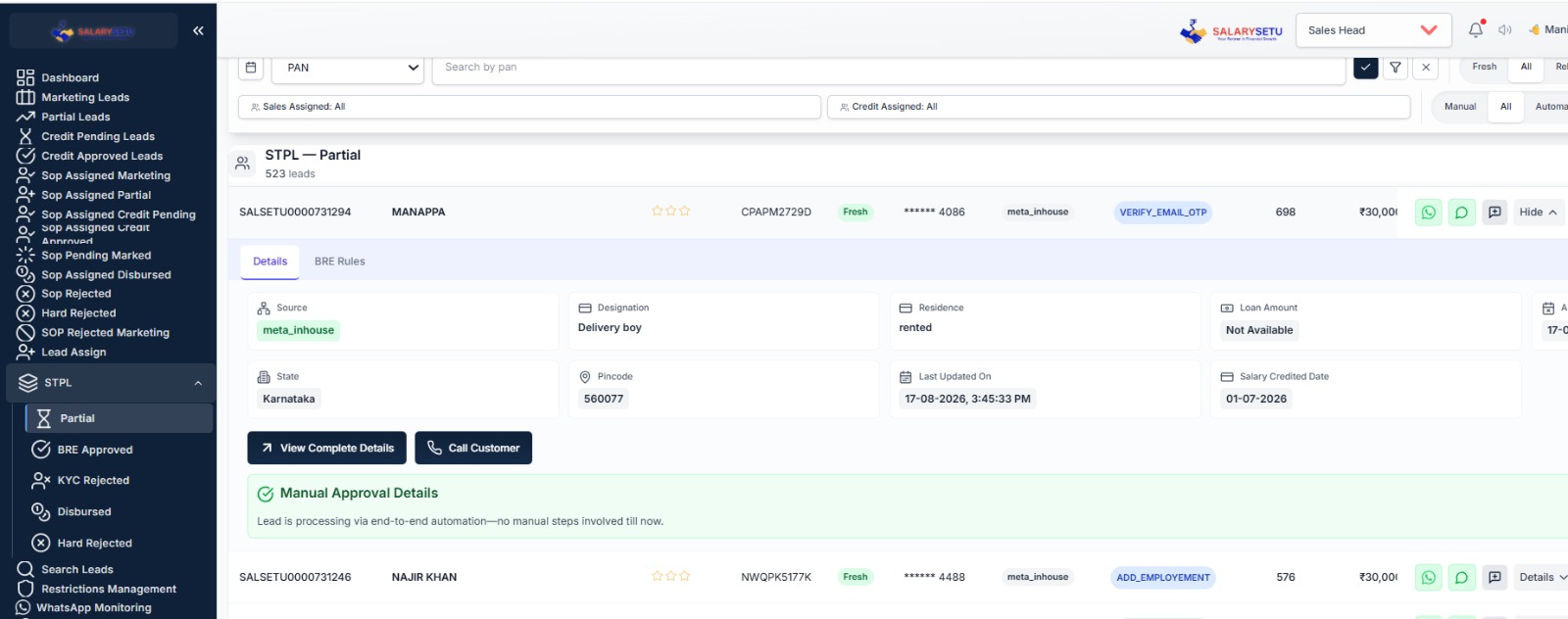Rate MANAPPA lead using the stars
Image resolution: width=1568 pixels, height=619 pixels.
671,211
